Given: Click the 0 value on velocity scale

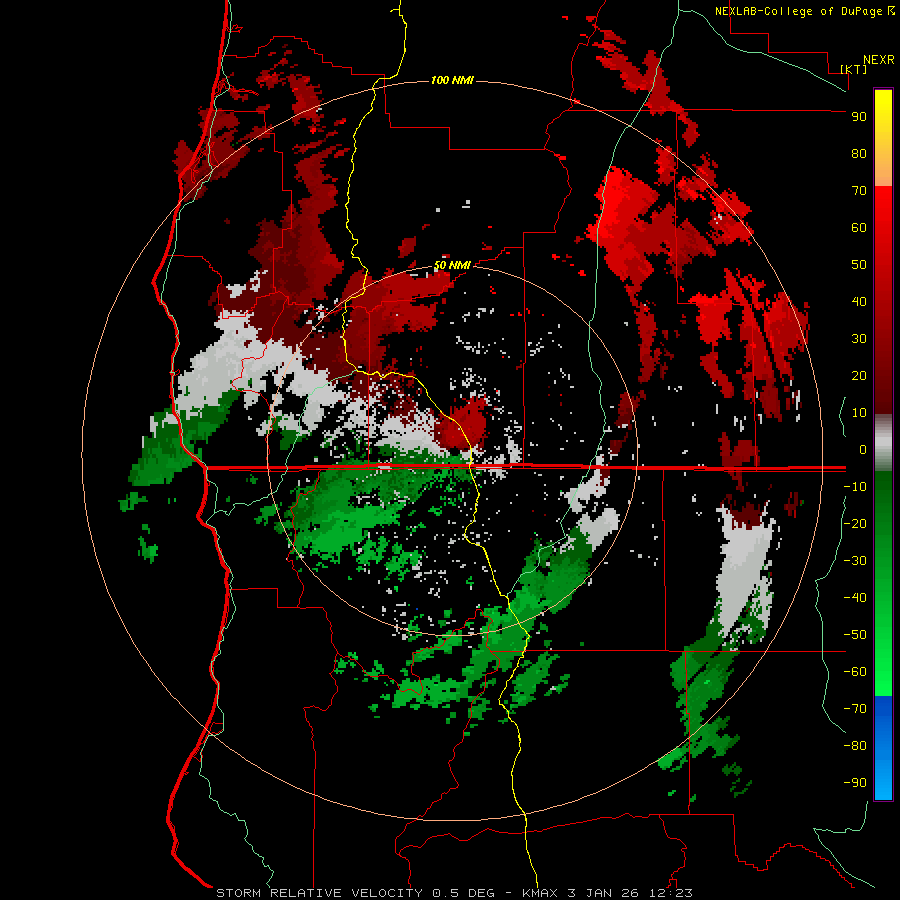Looking at the screenshot, I should (863, 450).
